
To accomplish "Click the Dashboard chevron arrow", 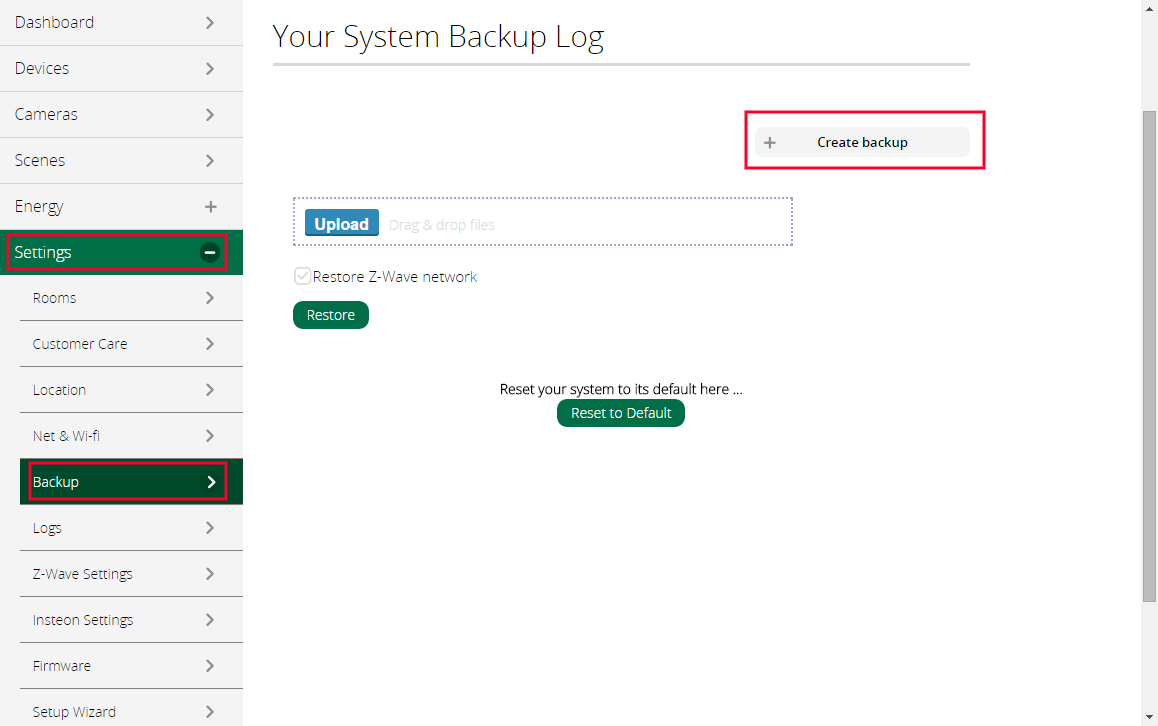I will click(210, 22).
